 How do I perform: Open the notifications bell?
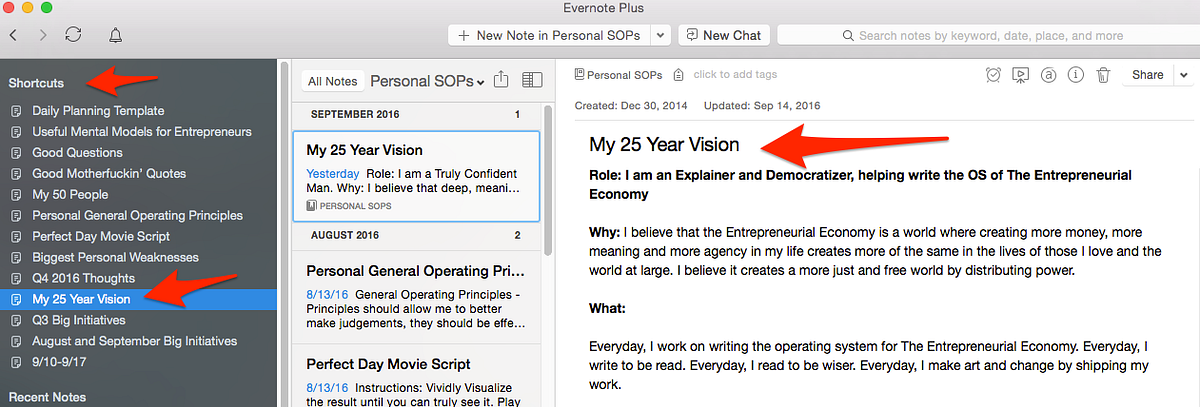tap(115, 35)
